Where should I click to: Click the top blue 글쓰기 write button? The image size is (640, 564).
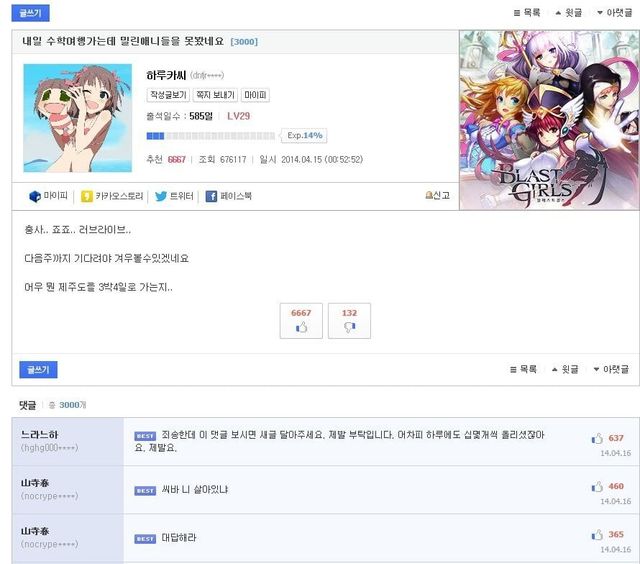point(31,13)
